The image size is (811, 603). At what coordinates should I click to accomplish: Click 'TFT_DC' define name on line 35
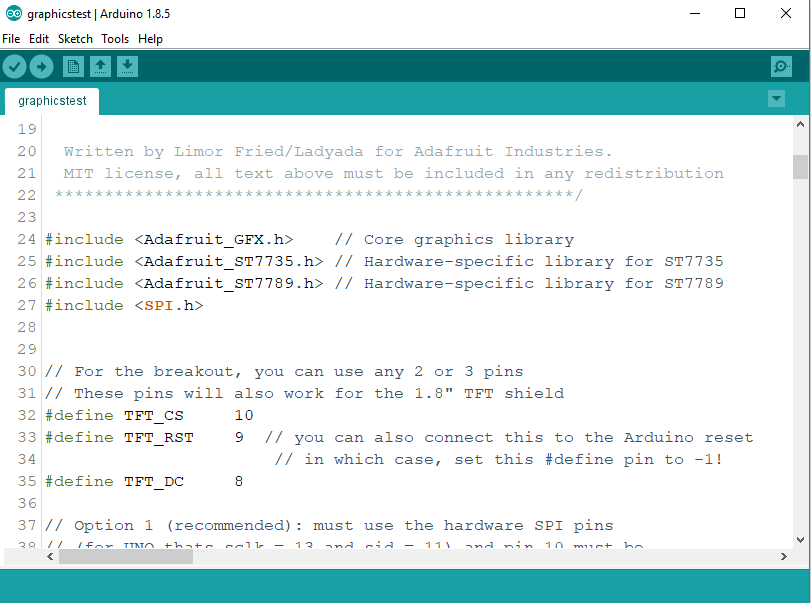[x=154, y=481]
